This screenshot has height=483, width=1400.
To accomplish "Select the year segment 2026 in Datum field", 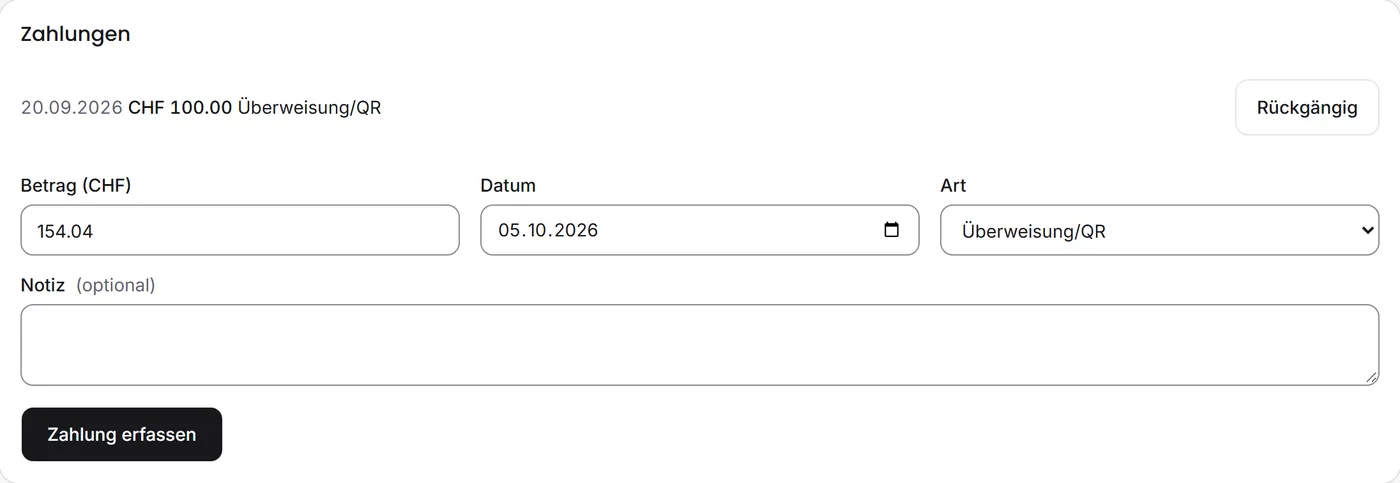I will (x=577, y=230).
